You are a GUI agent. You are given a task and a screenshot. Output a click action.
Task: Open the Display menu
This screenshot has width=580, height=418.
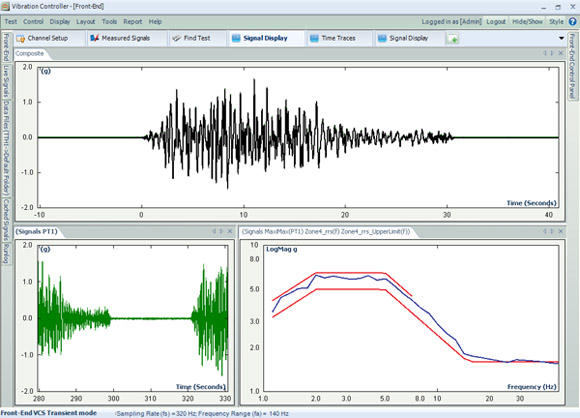tap(60, 21)
